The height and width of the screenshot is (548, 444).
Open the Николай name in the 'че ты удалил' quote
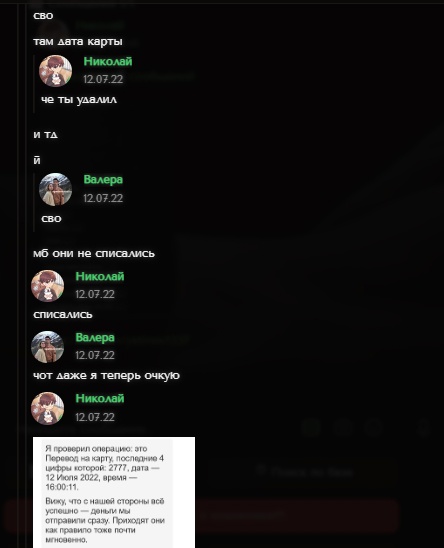pos(108,62)
